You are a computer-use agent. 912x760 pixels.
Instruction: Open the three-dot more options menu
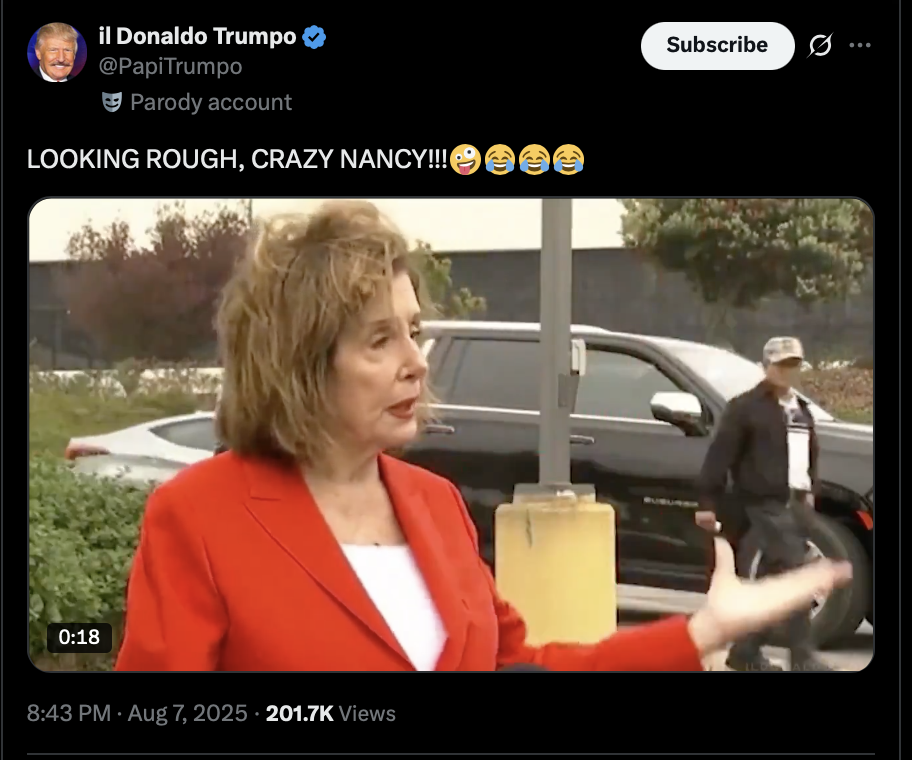click(860, 45)
